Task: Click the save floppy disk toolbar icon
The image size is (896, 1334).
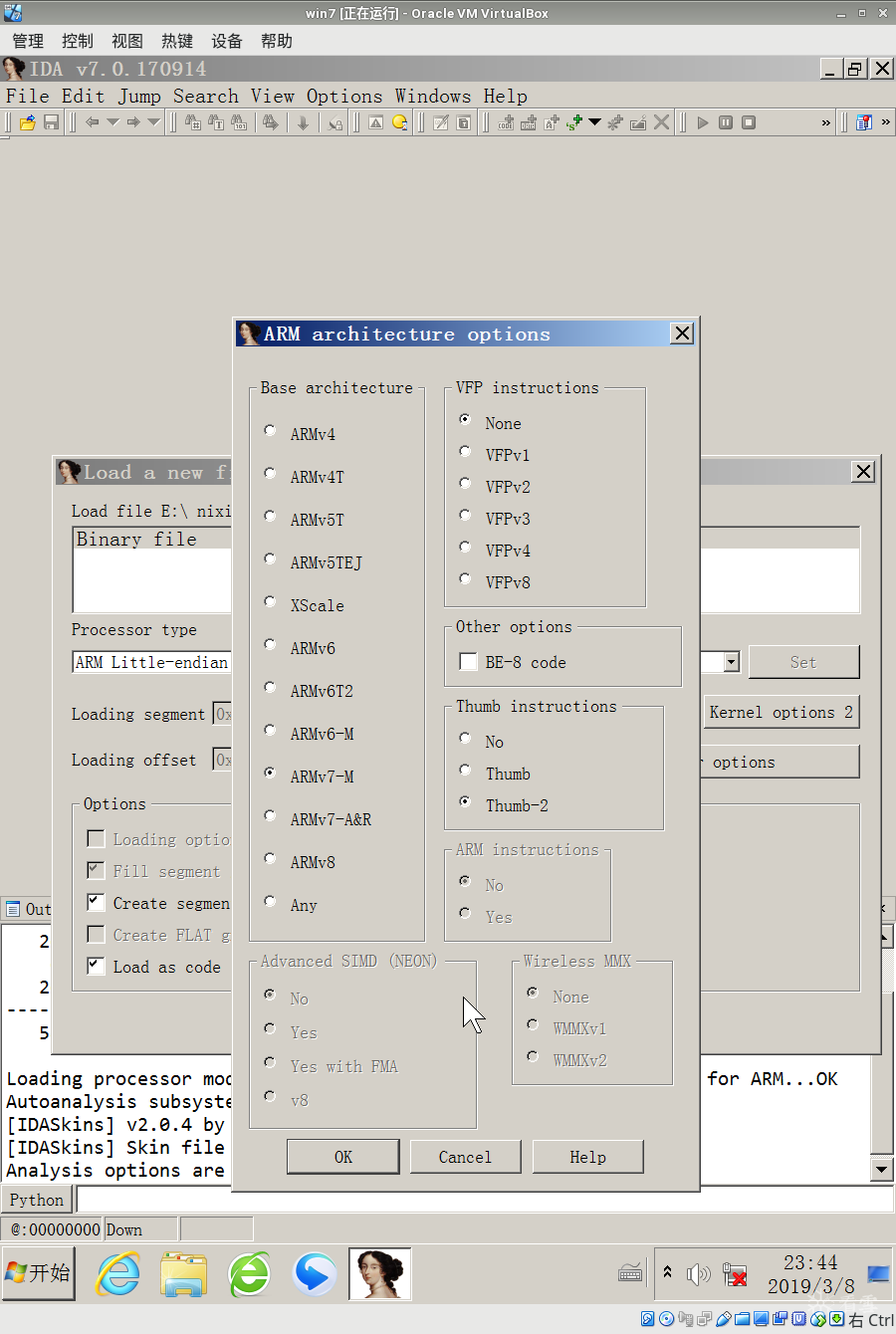Action: 51,122
